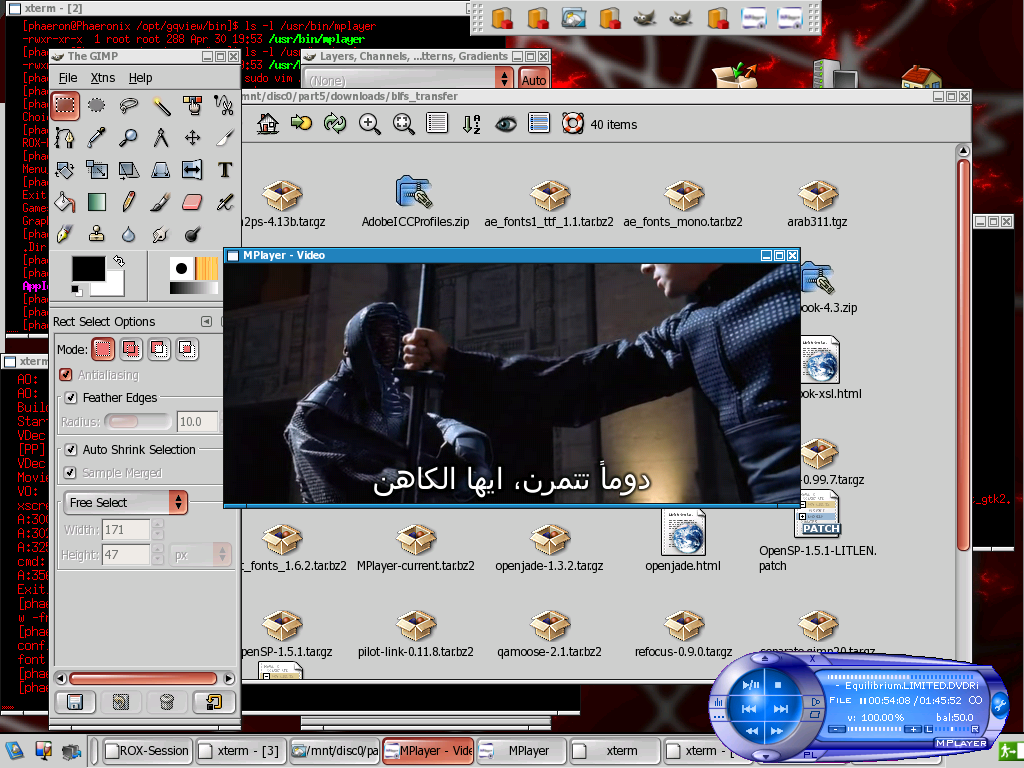The height and width of the screenshot is (768, 1024).
Task: Click the A-Z sort icon in file manager
Action: [469, 123]
